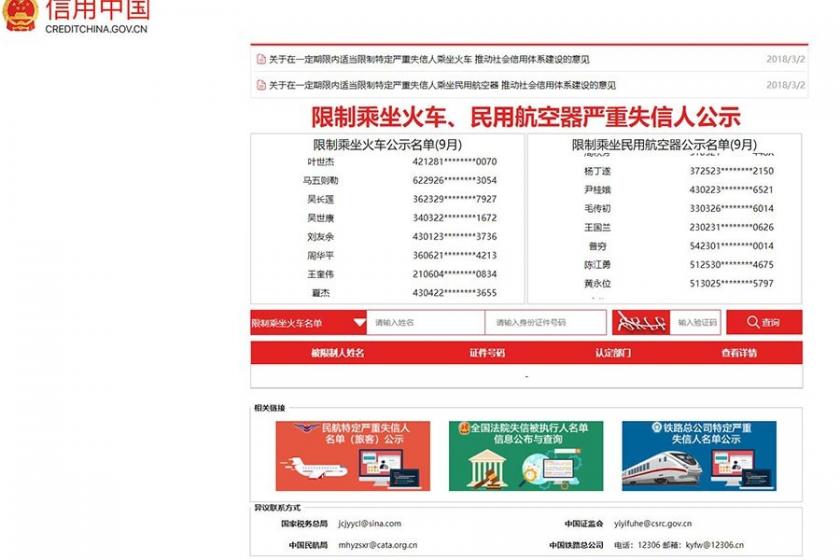Select the train list entry 叶世杰
The image size is (840, 560).
coord(320,162)
